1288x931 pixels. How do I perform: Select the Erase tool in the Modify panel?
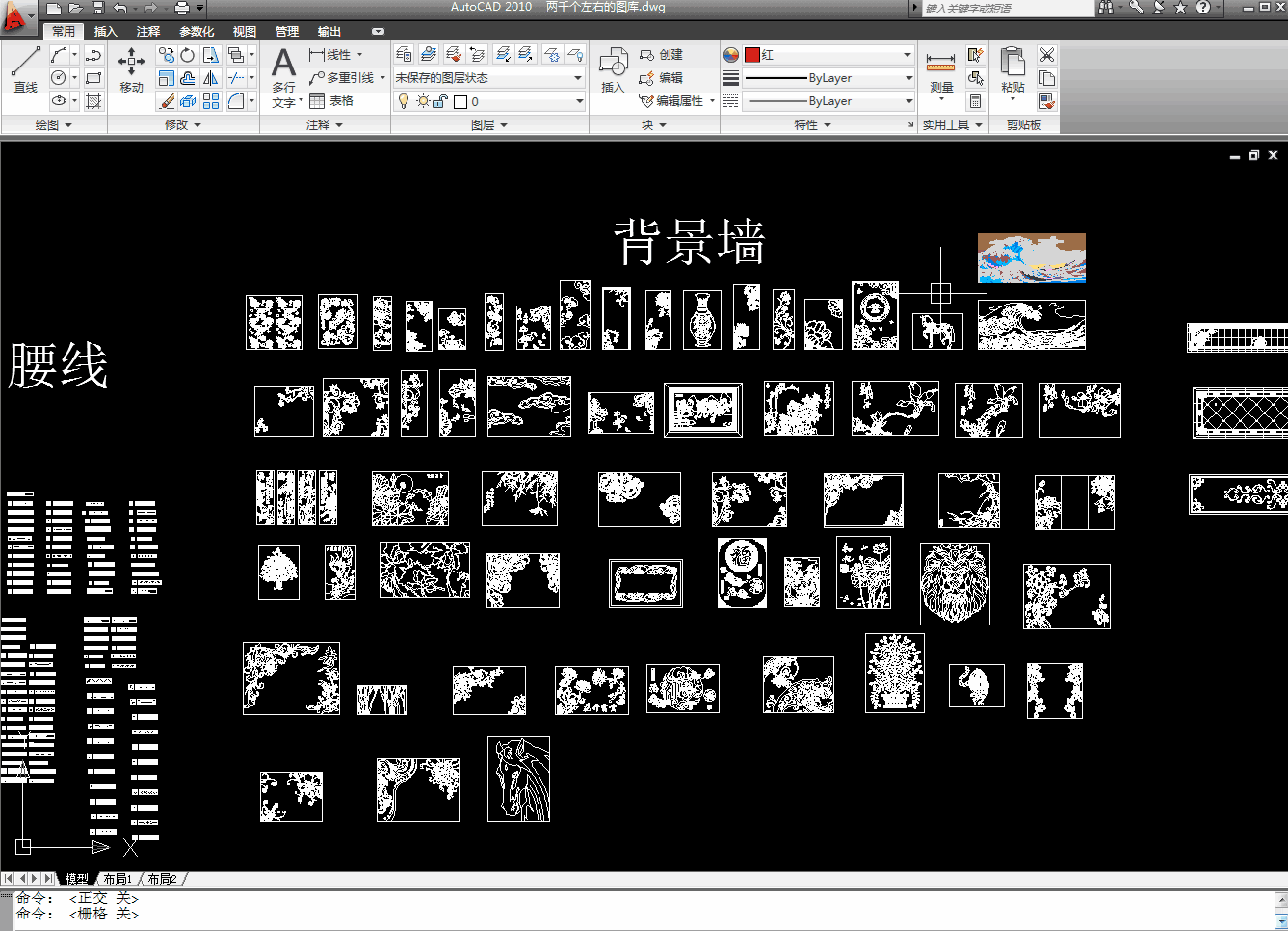click(167, 101)
